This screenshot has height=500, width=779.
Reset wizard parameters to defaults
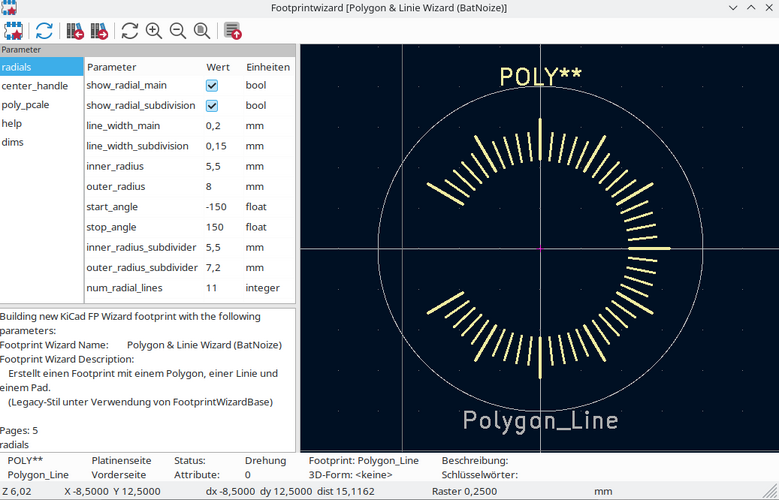click(44, 31)
